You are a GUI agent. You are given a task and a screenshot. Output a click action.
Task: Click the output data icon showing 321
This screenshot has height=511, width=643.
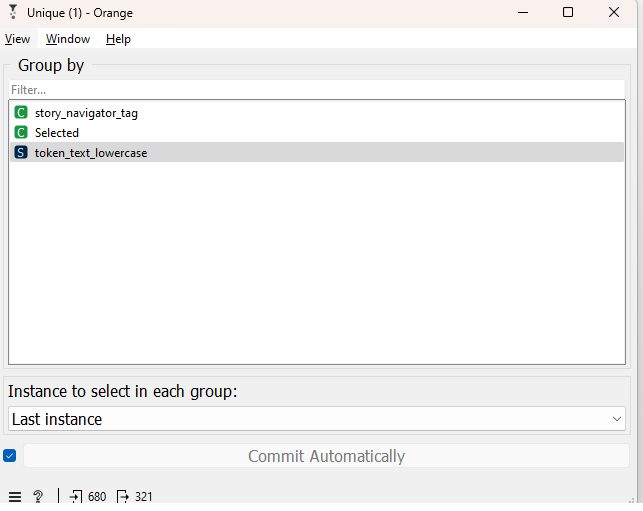tap(122, 497)
